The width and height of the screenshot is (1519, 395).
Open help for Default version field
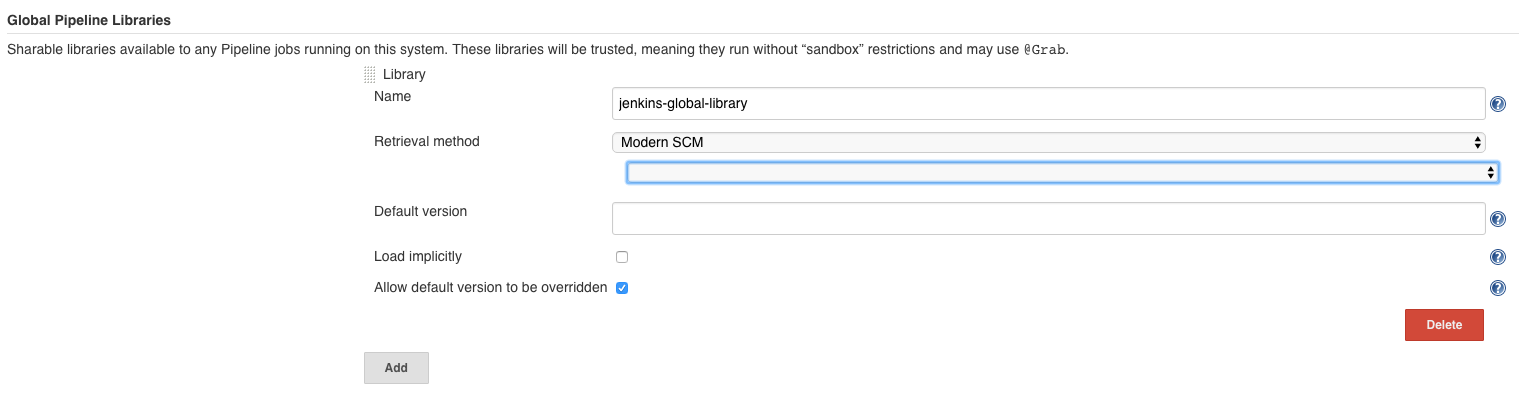pyautogui.click(x=1497, y=219)
